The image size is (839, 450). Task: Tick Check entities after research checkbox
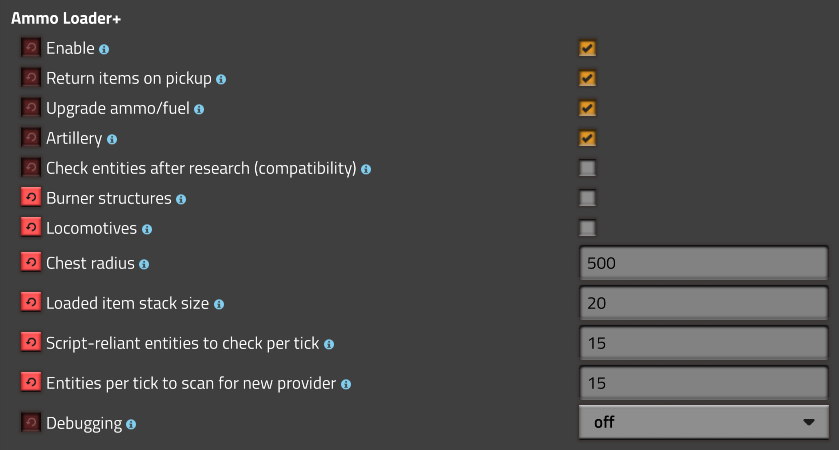point(588,168)
